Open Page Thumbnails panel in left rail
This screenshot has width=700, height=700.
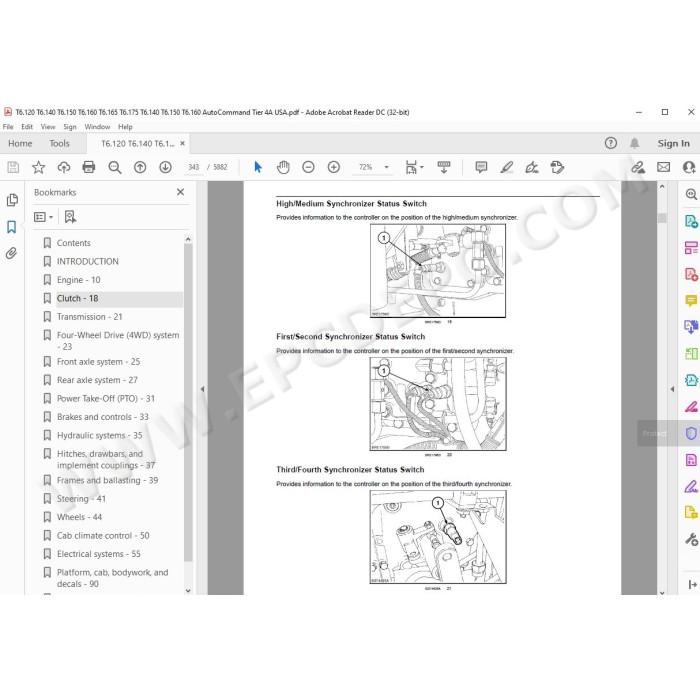[12, 200]
